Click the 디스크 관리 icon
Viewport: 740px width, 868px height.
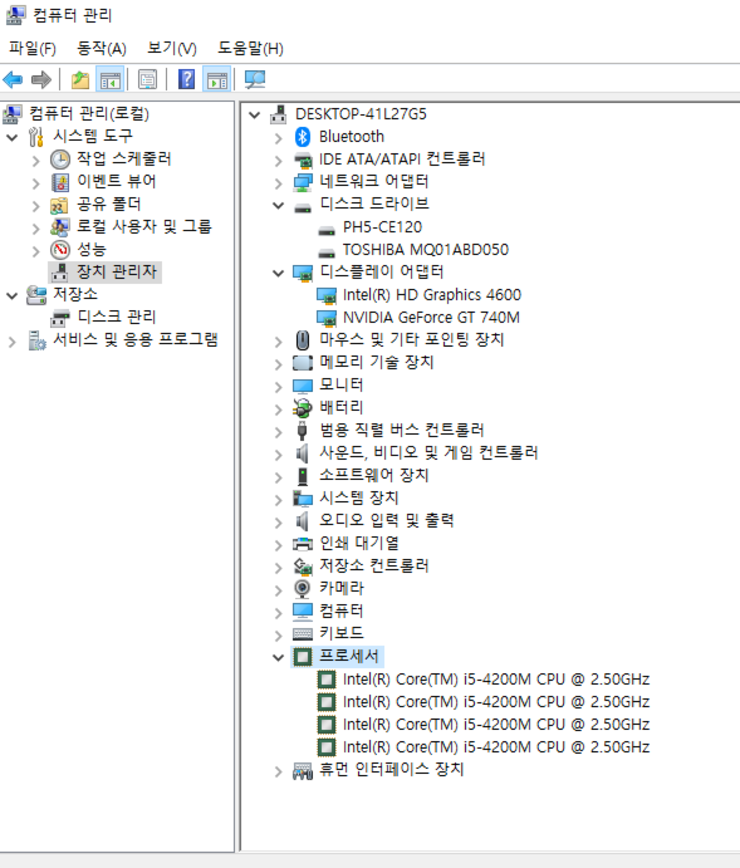point(60,318)
